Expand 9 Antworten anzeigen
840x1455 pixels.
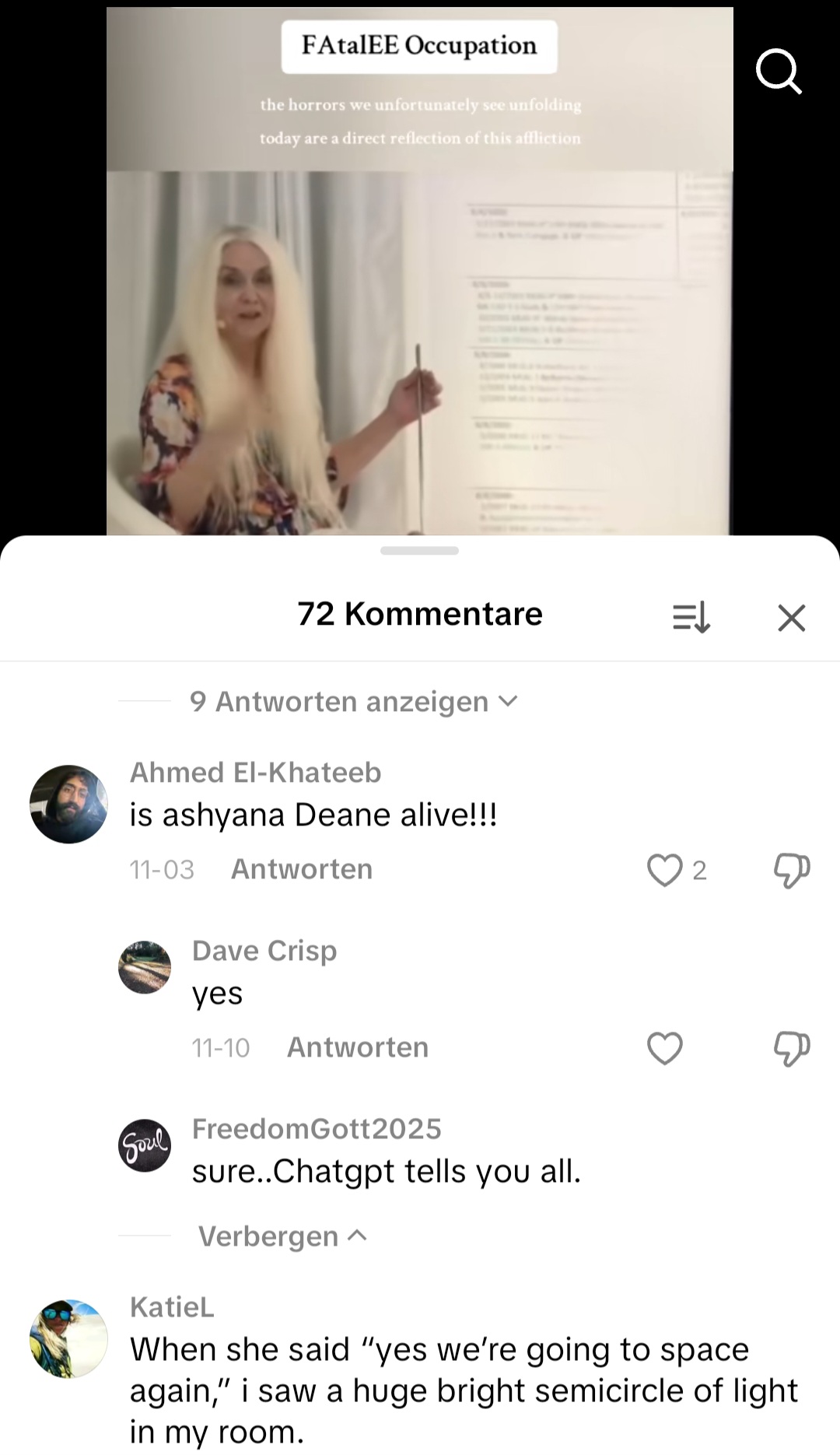354,701
